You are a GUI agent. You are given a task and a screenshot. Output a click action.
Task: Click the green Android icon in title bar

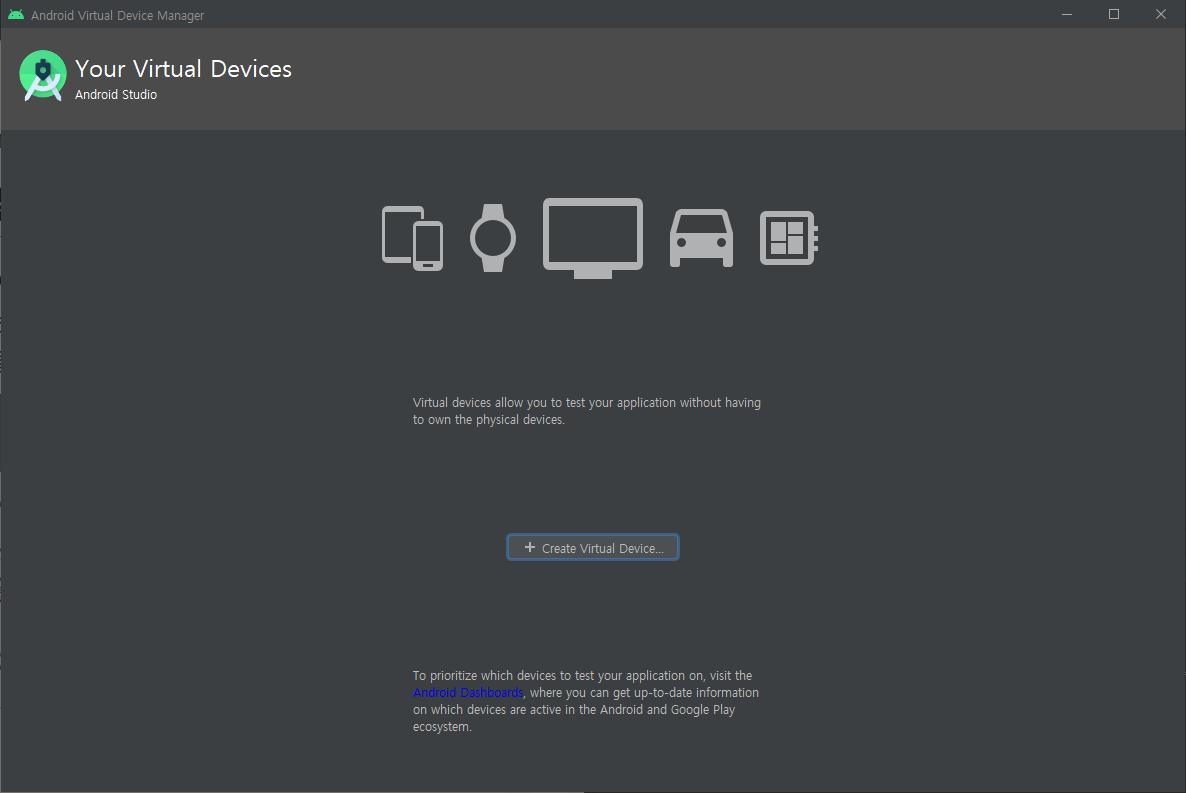click(16, 14)
